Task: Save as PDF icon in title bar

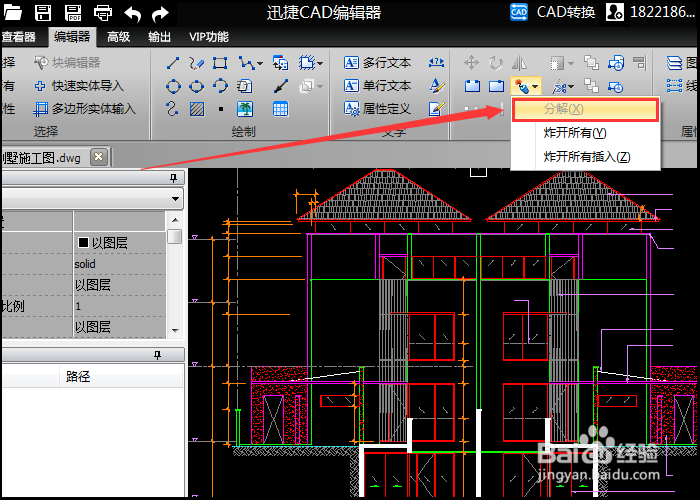Action: click(73, 12)
